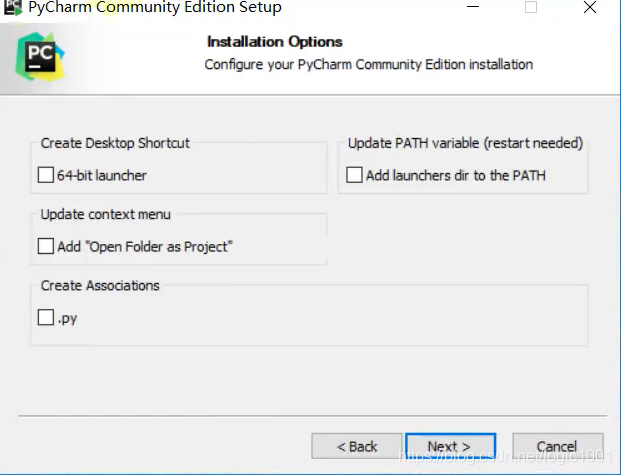Click the disabled maximize window button
The image size is (621, 475).
[531, 7]
